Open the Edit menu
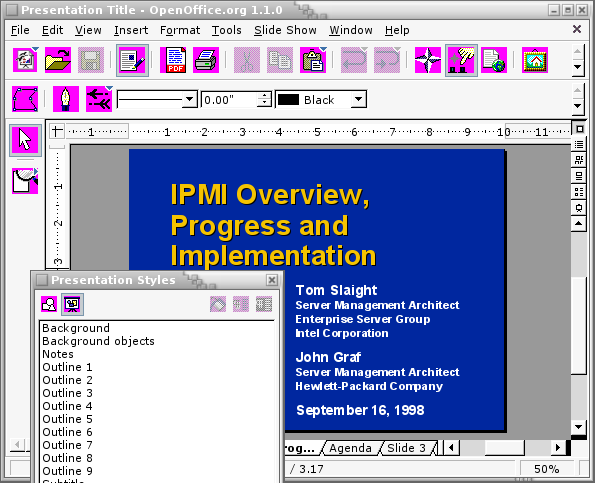 52,30
